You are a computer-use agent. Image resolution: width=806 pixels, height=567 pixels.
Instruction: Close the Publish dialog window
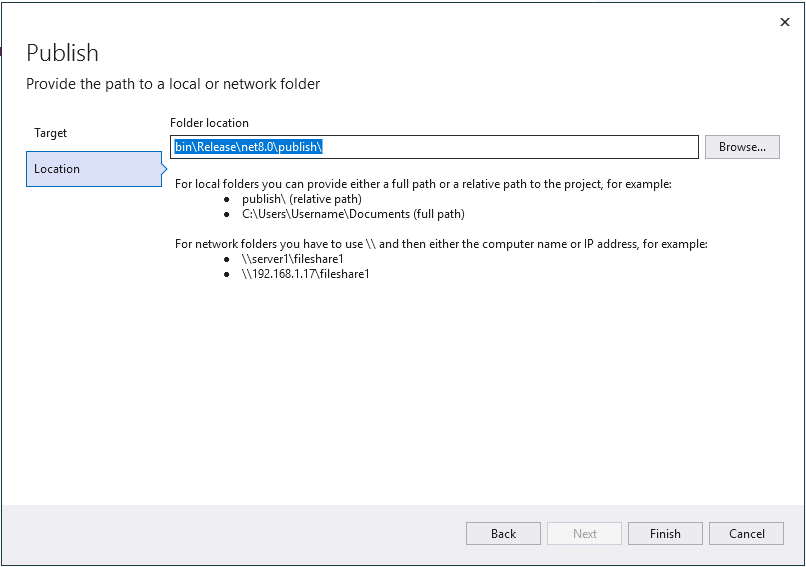[784, 21]
